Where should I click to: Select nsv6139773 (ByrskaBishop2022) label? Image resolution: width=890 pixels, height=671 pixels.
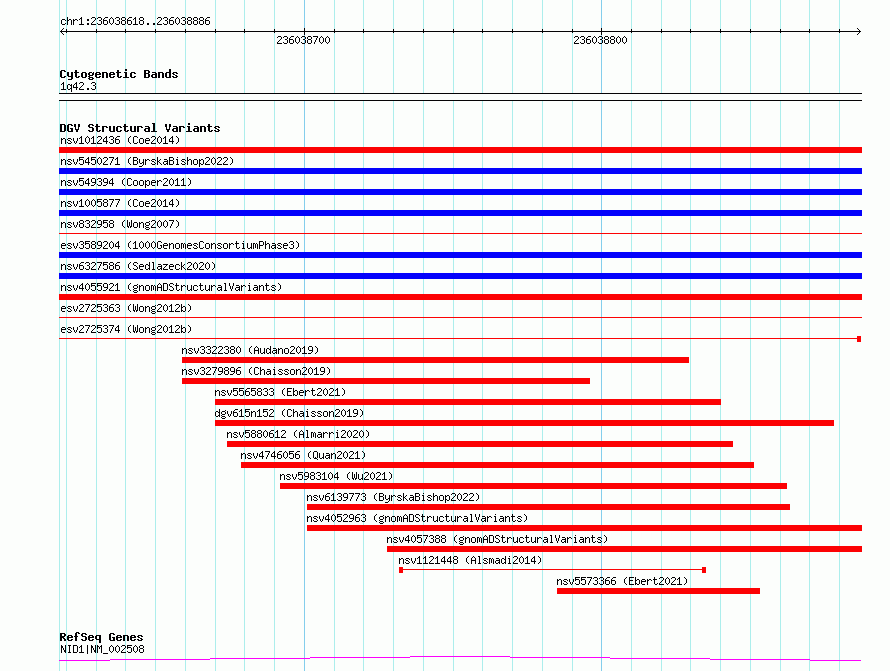(393, 497)
